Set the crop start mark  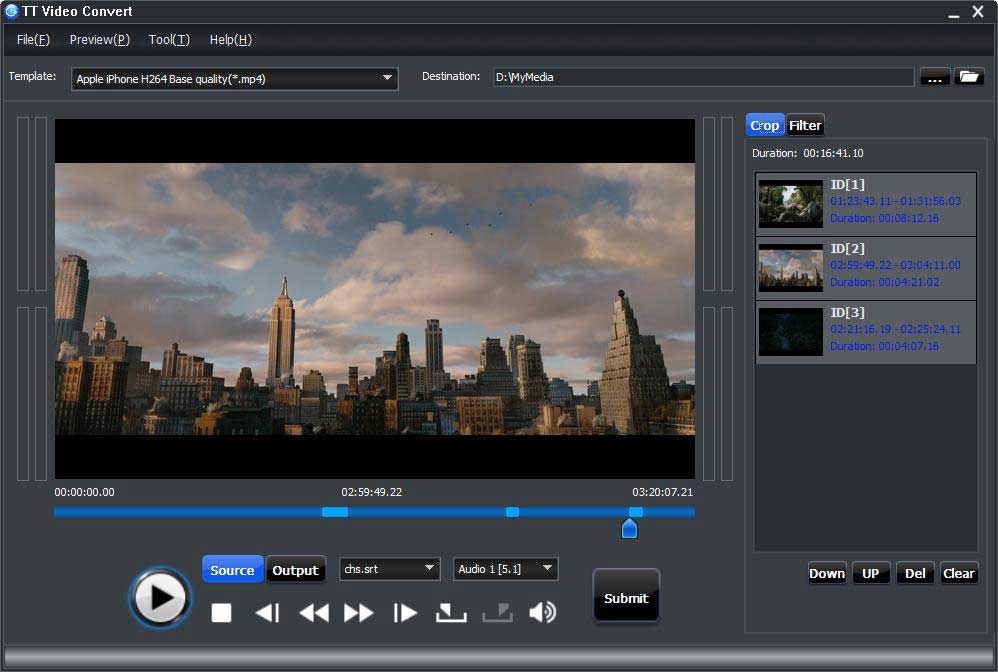451,613
